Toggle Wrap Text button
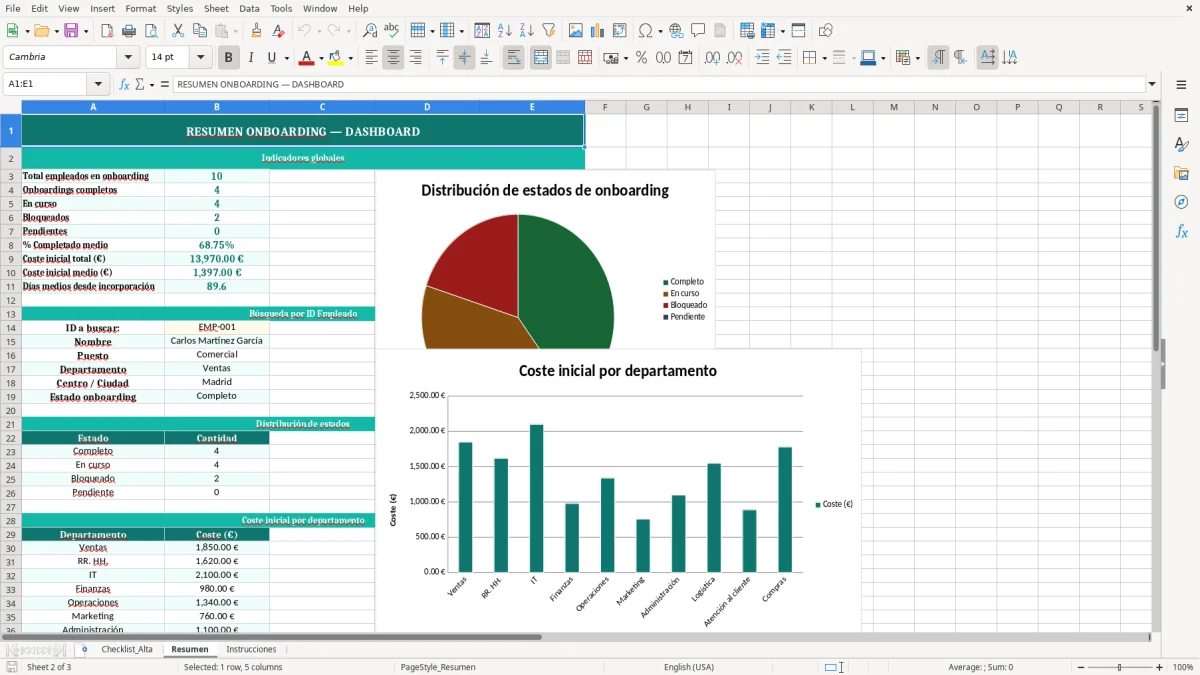The image size is (1200, 675). (x=513, y=58)
